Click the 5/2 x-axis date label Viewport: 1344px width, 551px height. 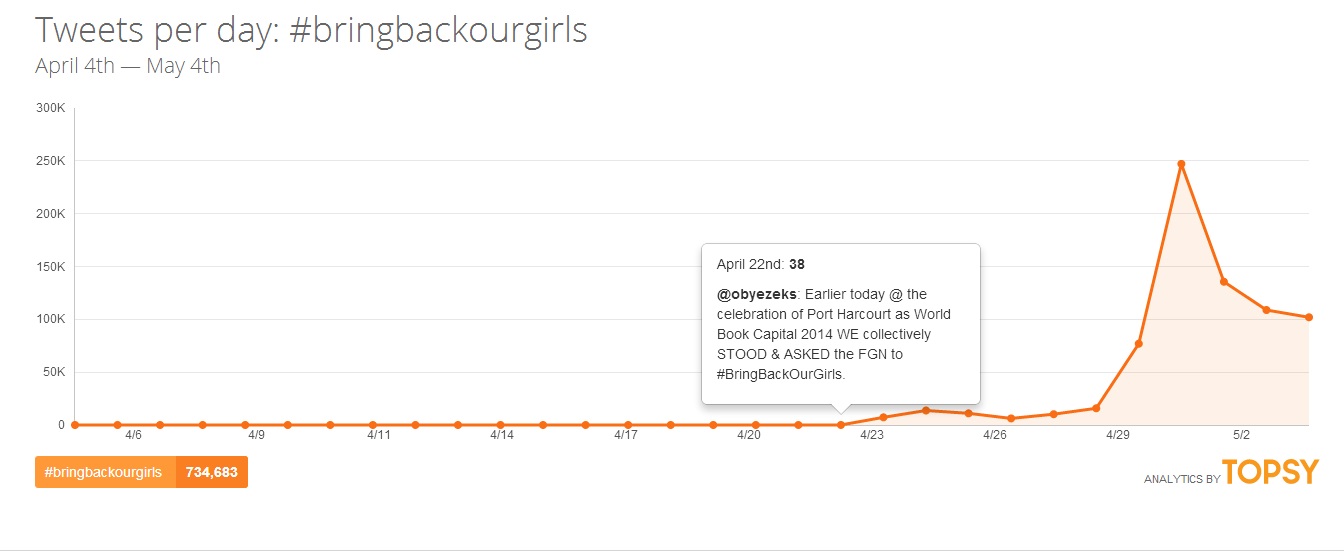1241,435
